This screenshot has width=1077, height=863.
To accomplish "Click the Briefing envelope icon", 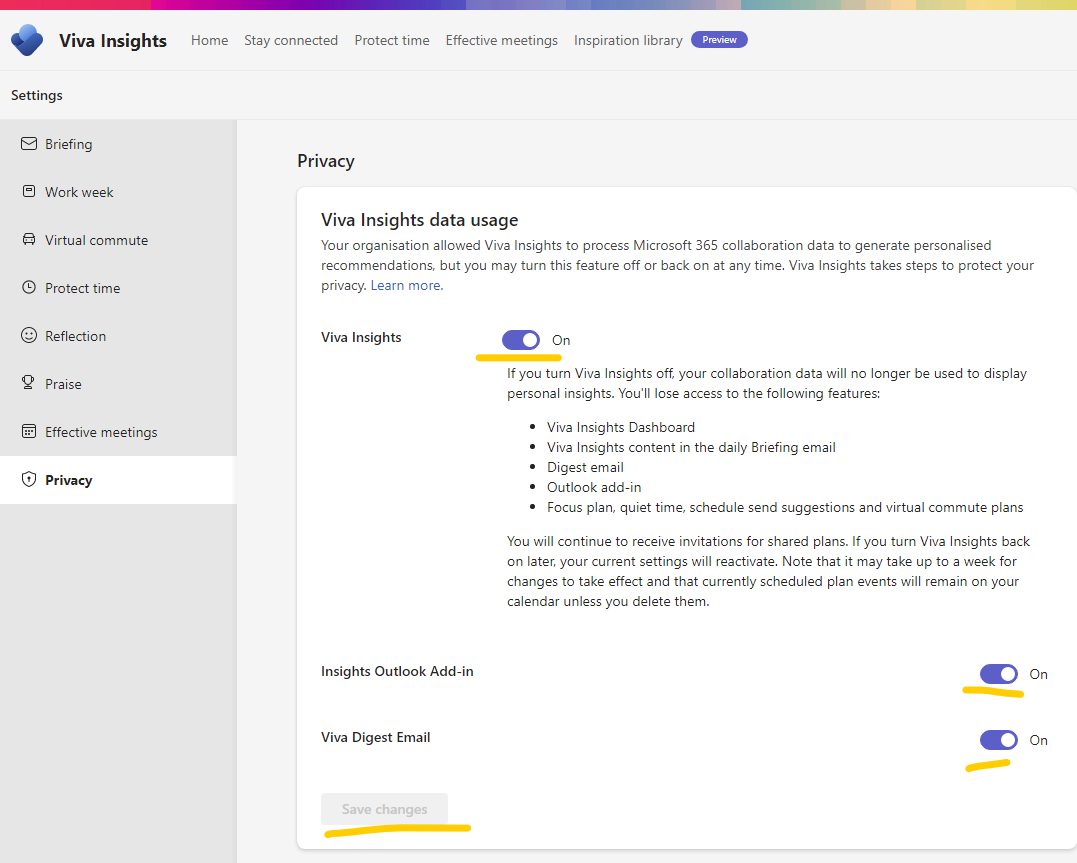I will (29, 144).
